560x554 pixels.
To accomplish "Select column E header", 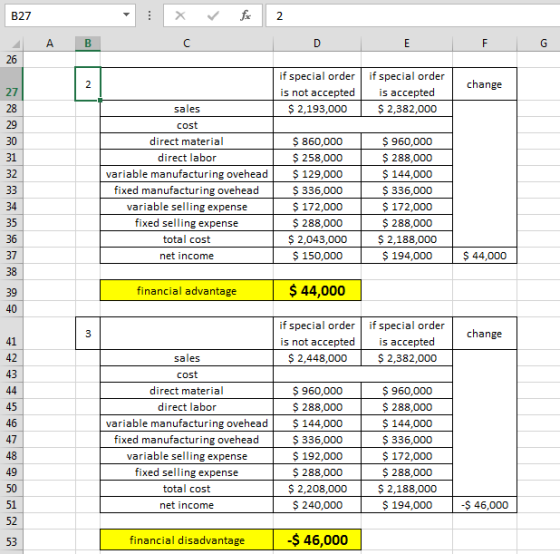I will point(407,44).
